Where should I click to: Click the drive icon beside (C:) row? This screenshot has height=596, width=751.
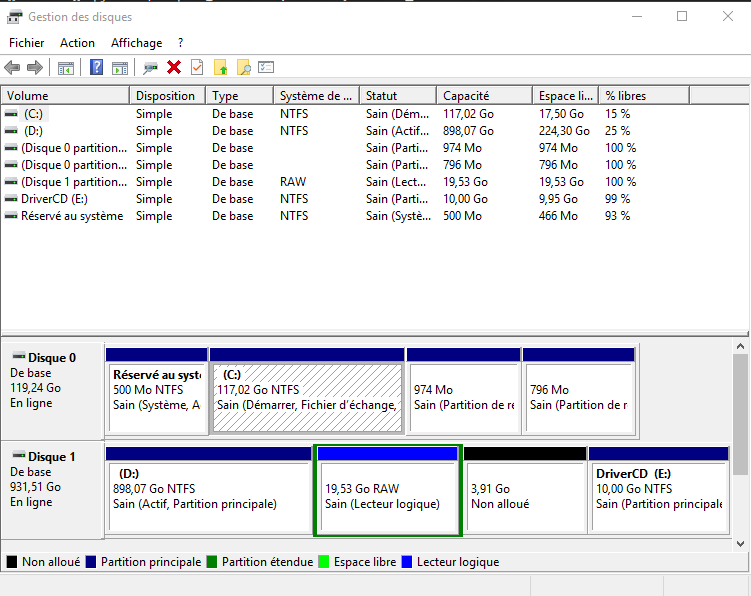click(x=11, y=114)
